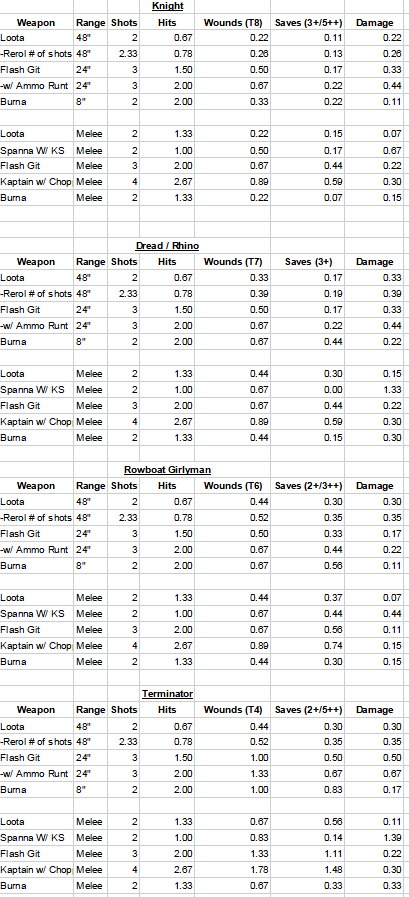Select the Wounds (T6) header cell
The width and height of the screenshot is (409, 897).
point(232,486)
